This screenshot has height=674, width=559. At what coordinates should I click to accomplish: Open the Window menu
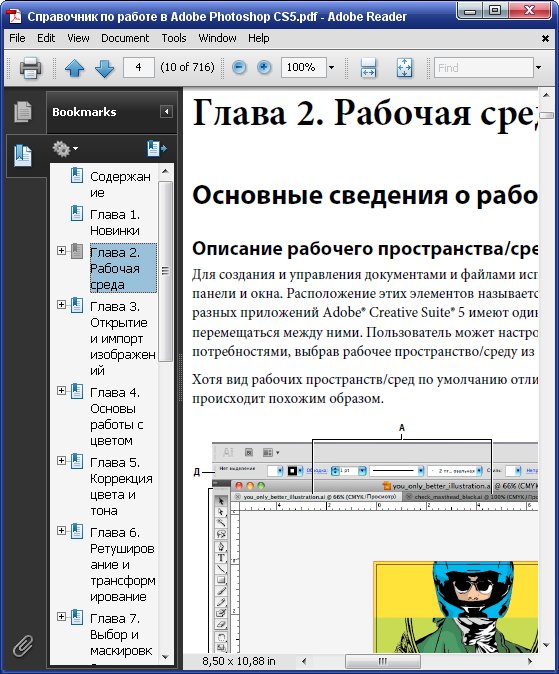click(x=217, y=38)
